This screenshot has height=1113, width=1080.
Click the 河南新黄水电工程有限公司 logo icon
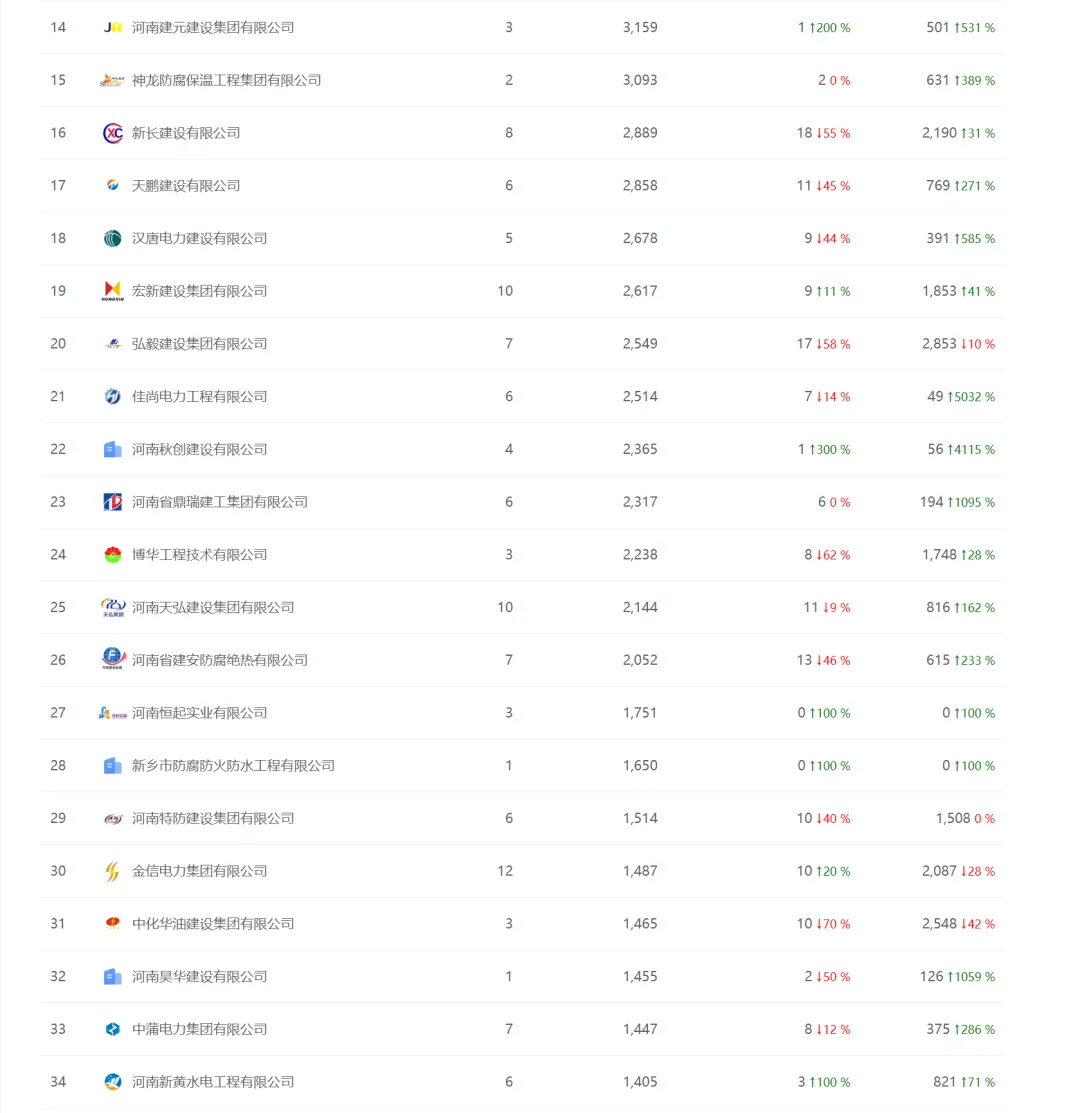(113, 1082)
